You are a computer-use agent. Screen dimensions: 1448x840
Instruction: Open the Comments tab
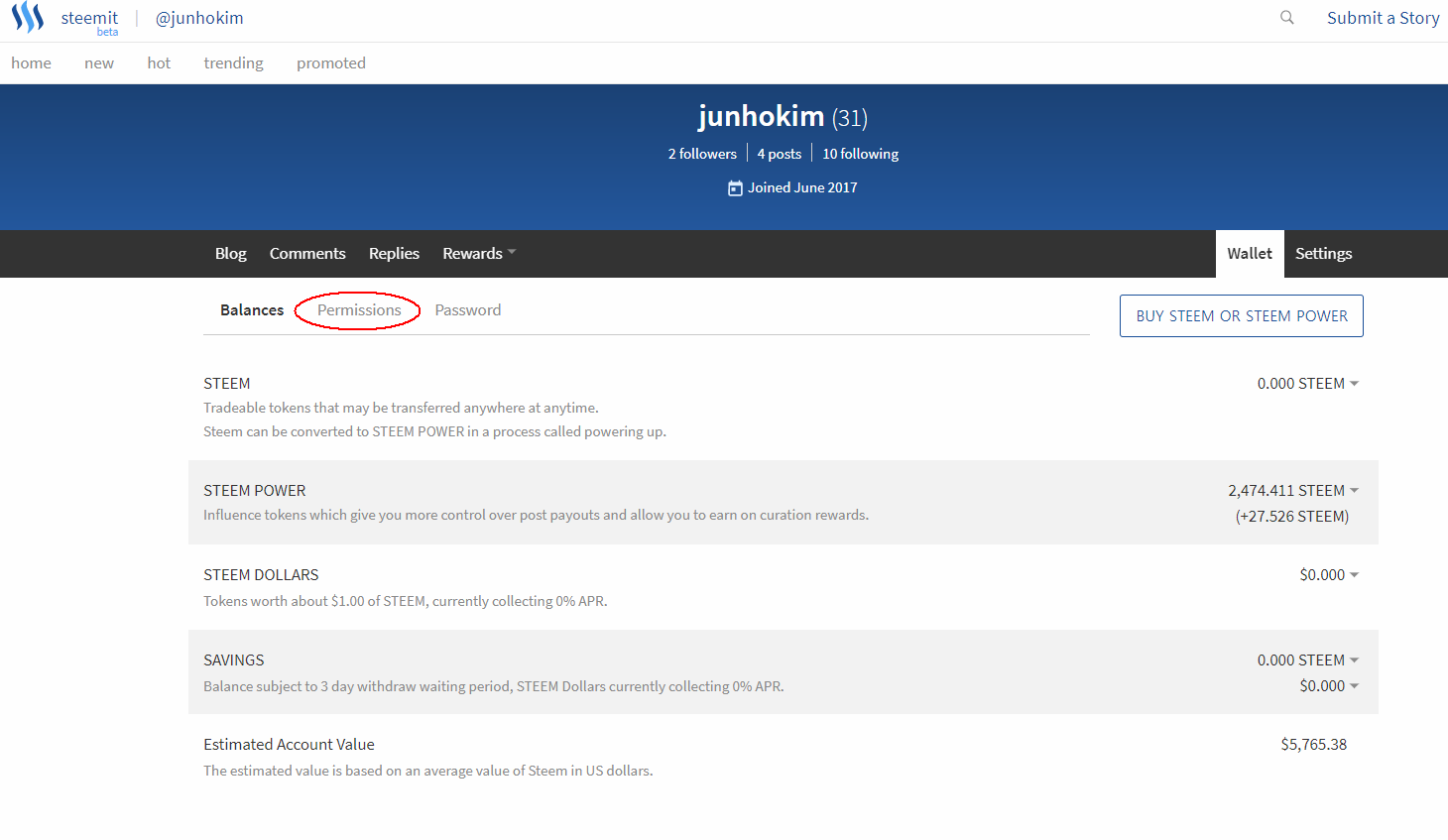[307, 254]
